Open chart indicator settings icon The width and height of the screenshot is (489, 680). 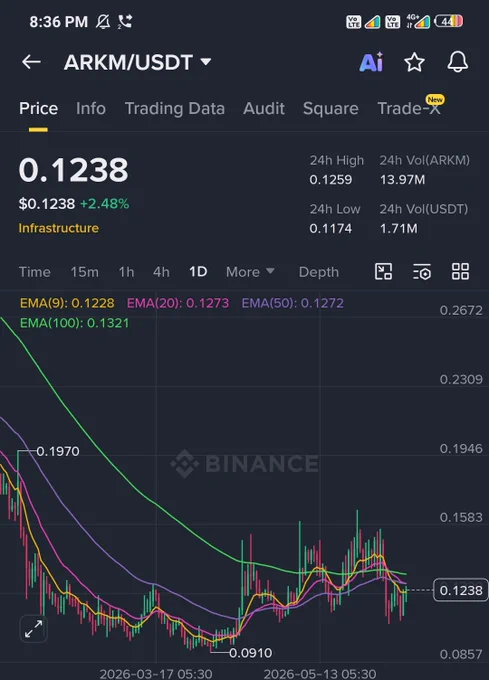pos(422,272)
